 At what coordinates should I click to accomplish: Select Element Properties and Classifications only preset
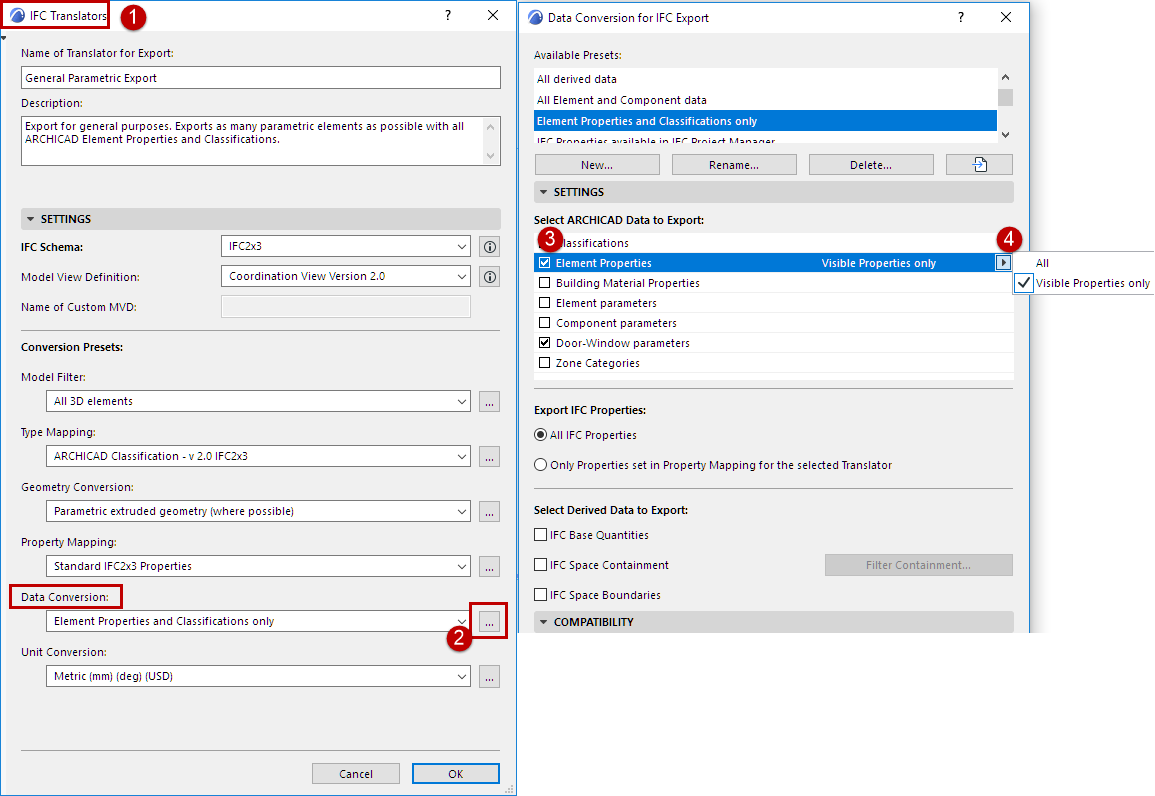(x=765, y=121)
